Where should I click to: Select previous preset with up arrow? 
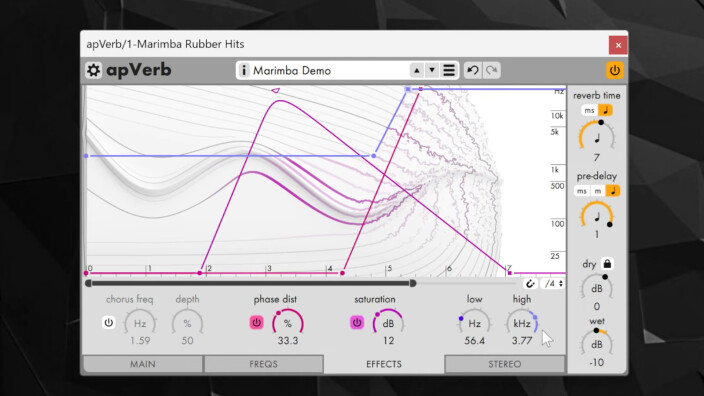coord(417,70)
